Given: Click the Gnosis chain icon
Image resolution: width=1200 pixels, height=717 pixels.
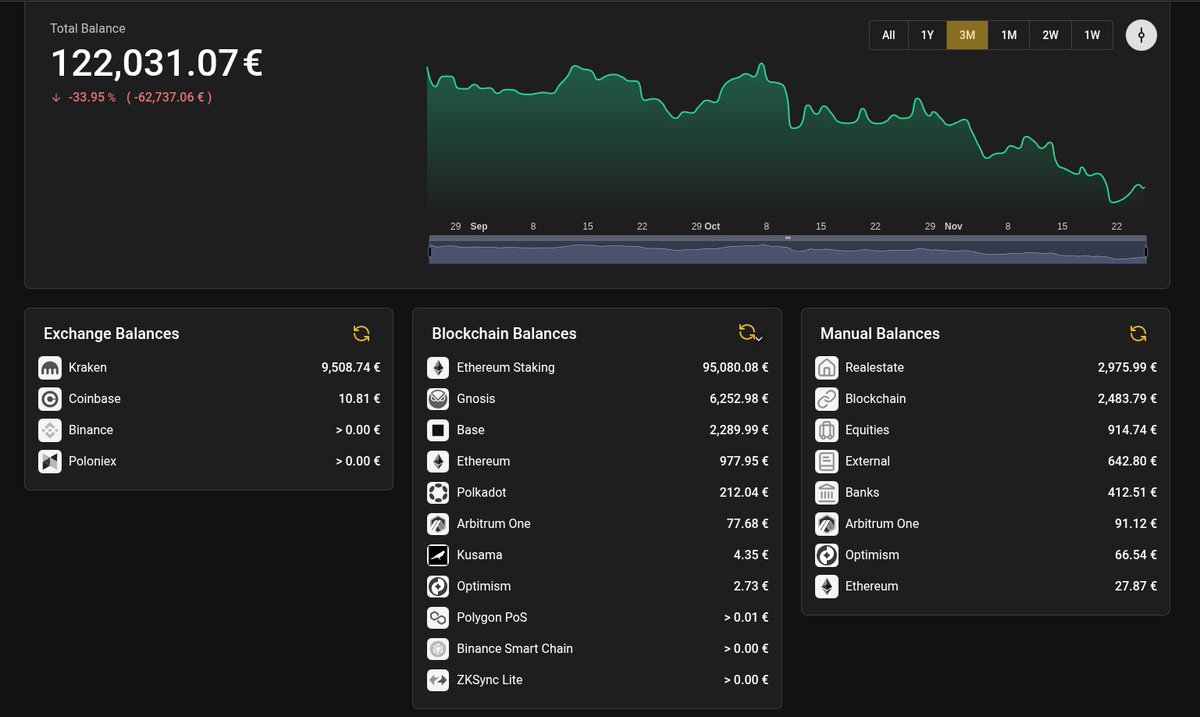Looking at the screenshot, I should [x=438, y=399].
